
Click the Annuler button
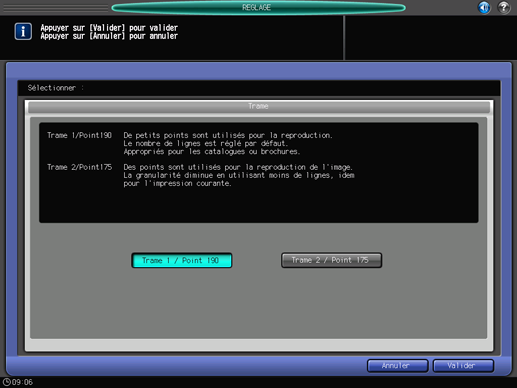click(397, 366)
